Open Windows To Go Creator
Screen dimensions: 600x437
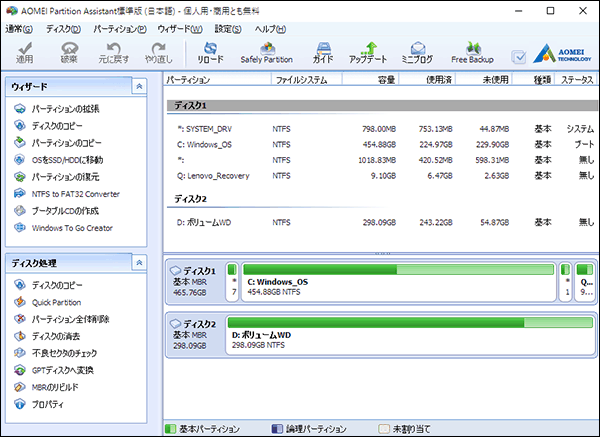(x=64, y=228)
